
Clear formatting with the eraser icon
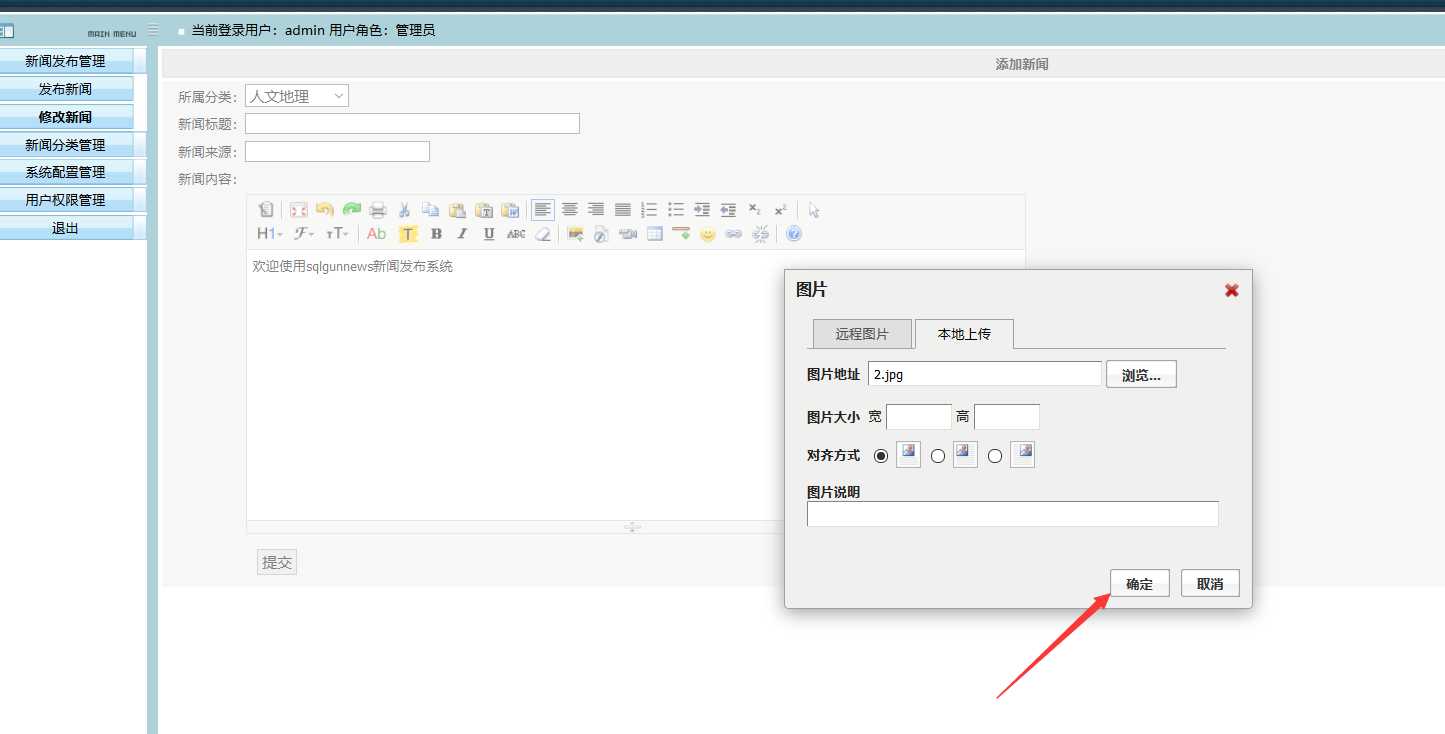[542, 234]
